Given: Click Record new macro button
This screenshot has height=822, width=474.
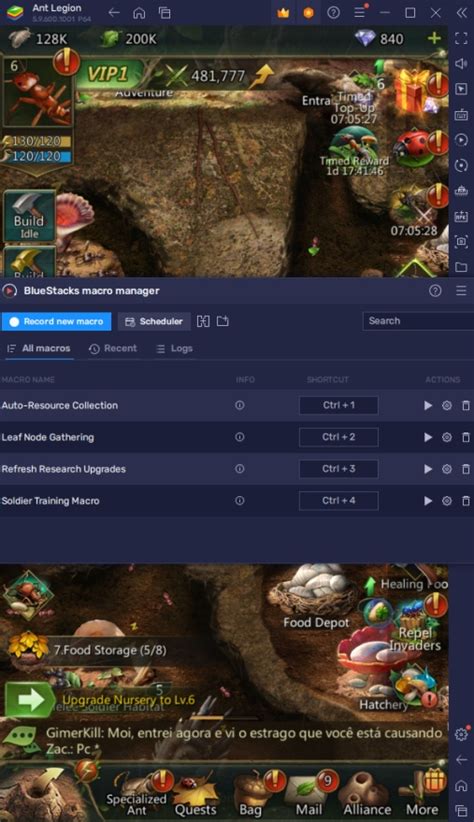Looking at the screenshot, I should click(x=57, y=321).
